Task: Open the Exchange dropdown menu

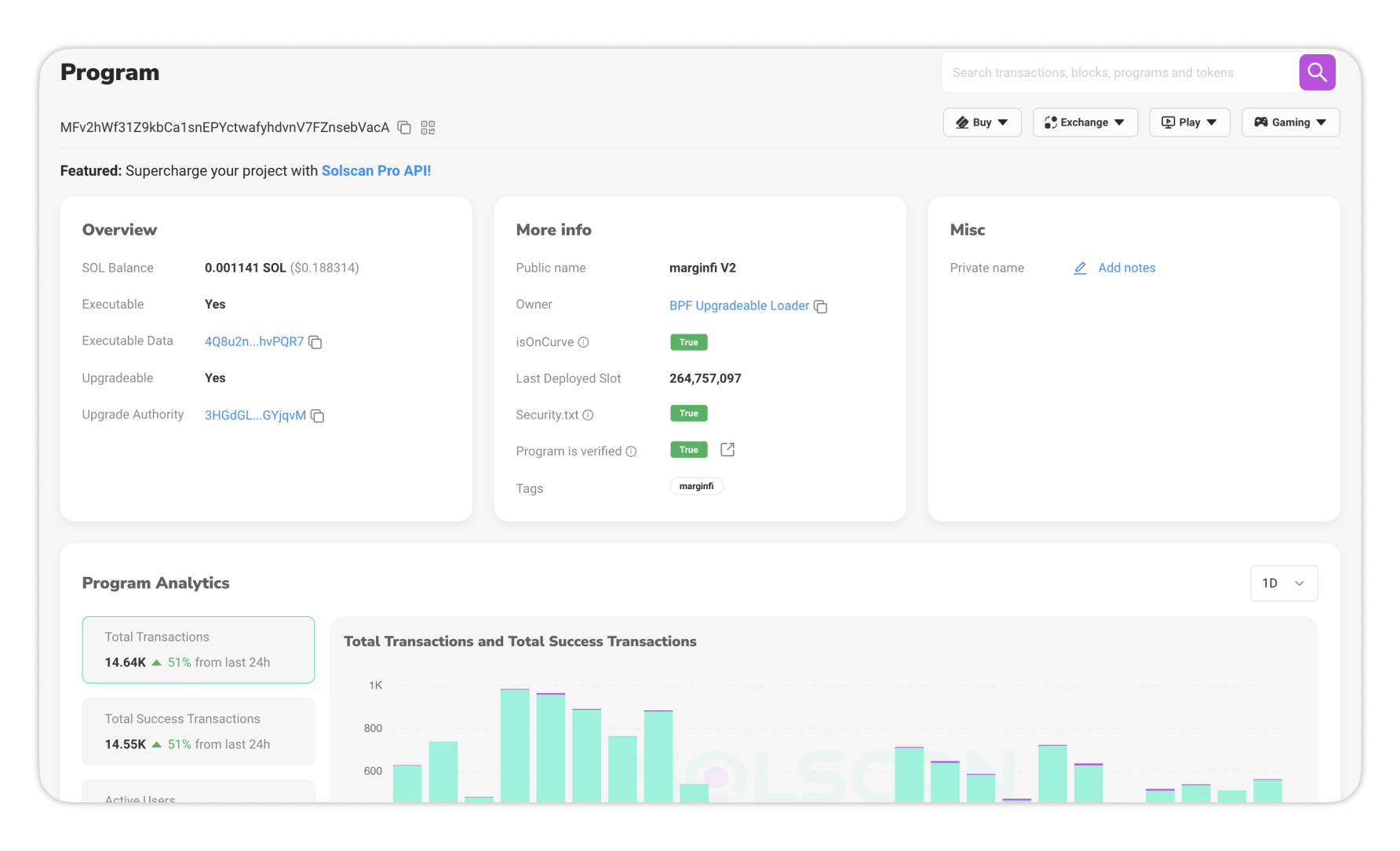Action: [1085, 122]
